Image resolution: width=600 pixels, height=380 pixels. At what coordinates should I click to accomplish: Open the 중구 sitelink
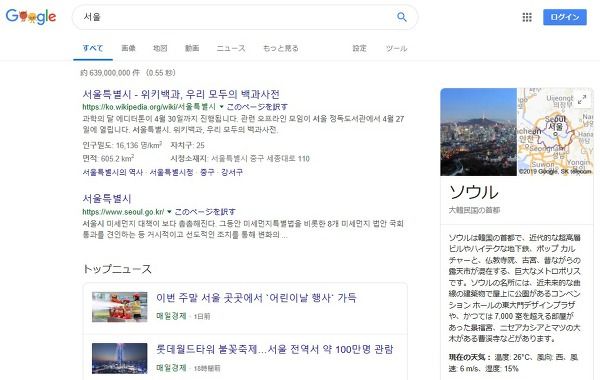pos(207,172)
